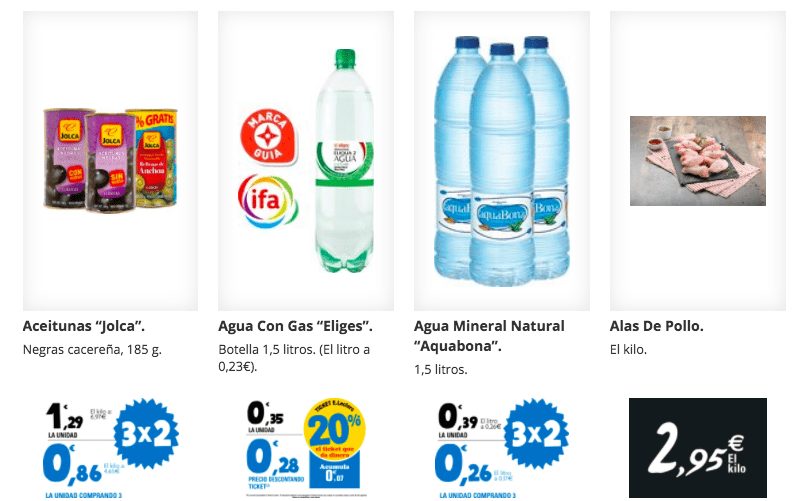Click the blue 0,28 discounted Eliges price
Screen dimensions: 795x501
273,457
